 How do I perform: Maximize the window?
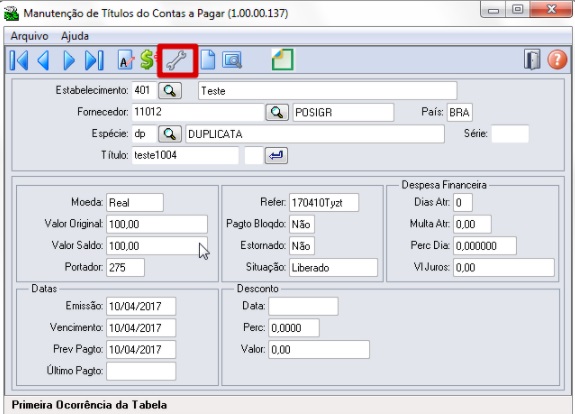click(517, 9)
